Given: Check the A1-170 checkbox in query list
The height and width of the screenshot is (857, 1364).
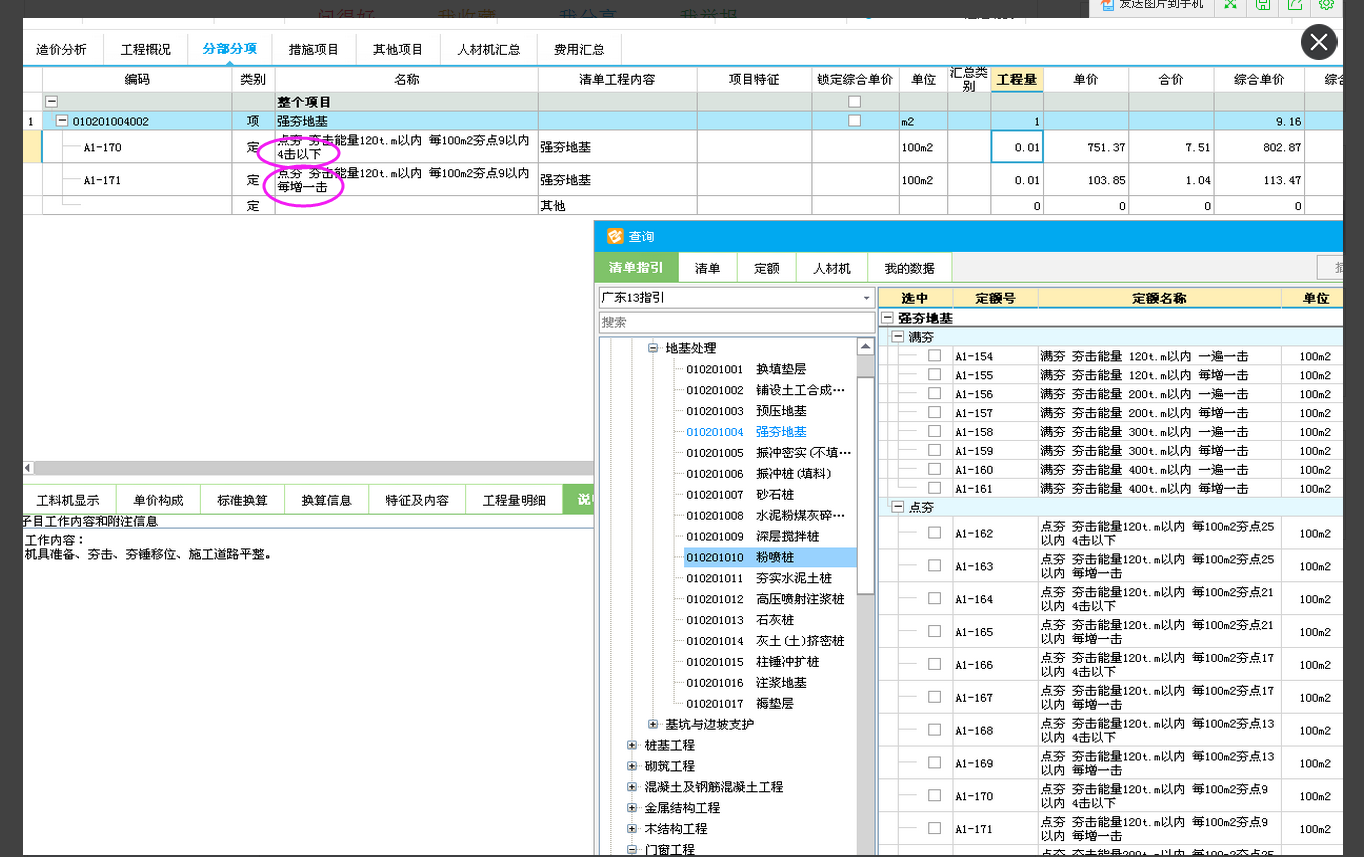Looking at the screenshot, I should (x=934, y=795).
